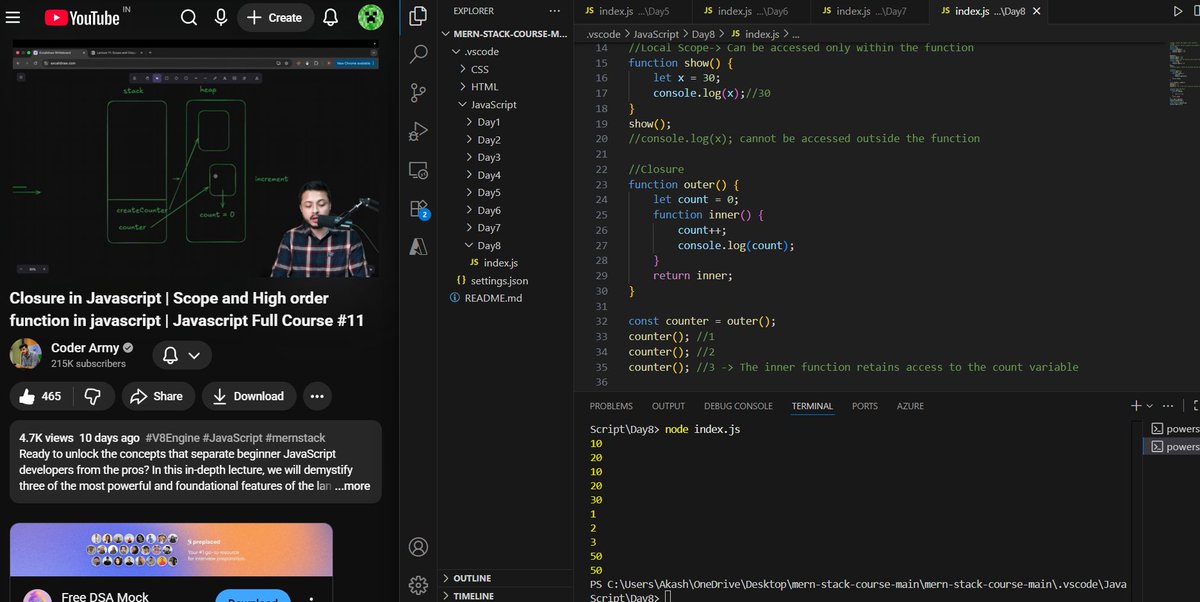The image size is (1200, 602).
Task: Dislike the video
Action: click(92, 396)
